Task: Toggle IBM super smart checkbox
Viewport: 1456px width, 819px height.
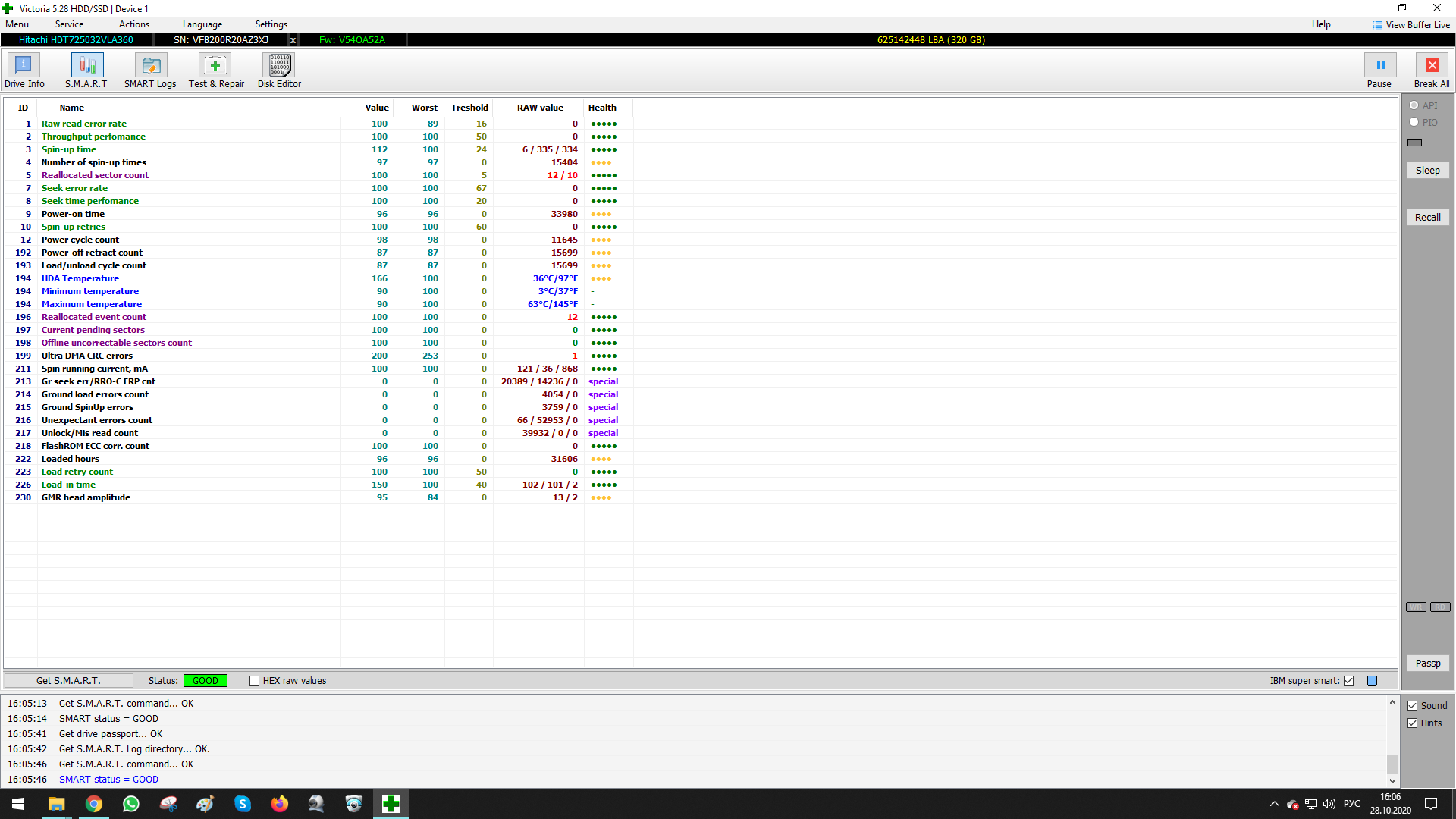Action: 1348,681
